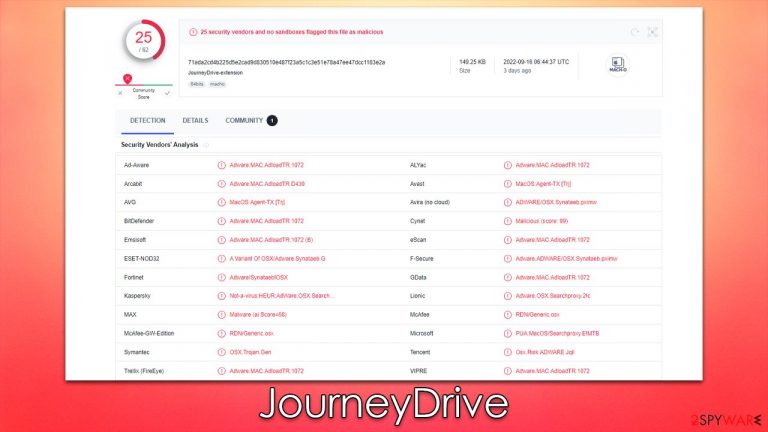The width and height of the screenshot is (768, 432).
Task: Click the McAfee vendor name
Action: pyautogui.click(x=419, y=314)
